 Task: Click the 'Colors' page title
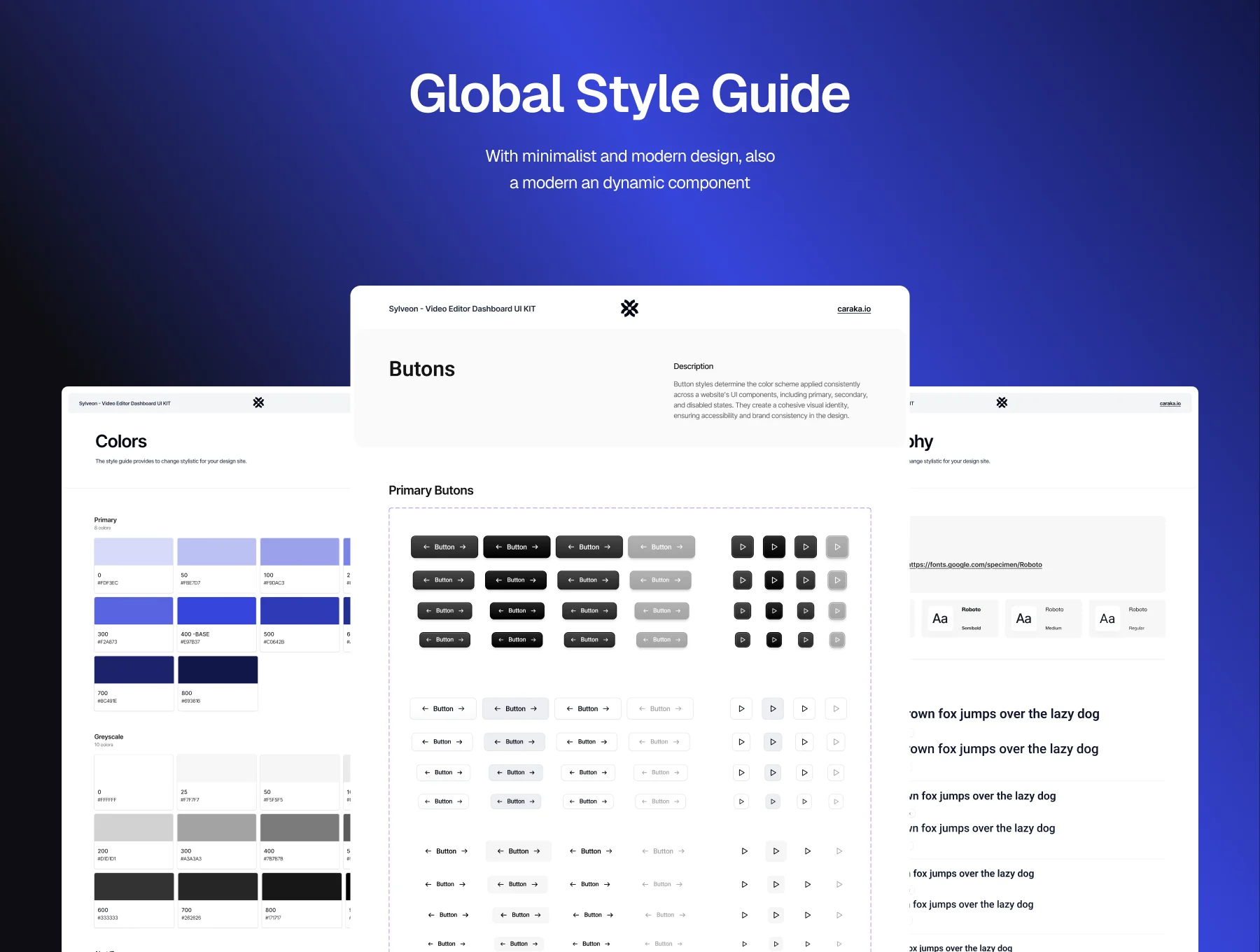pos(121,442)
